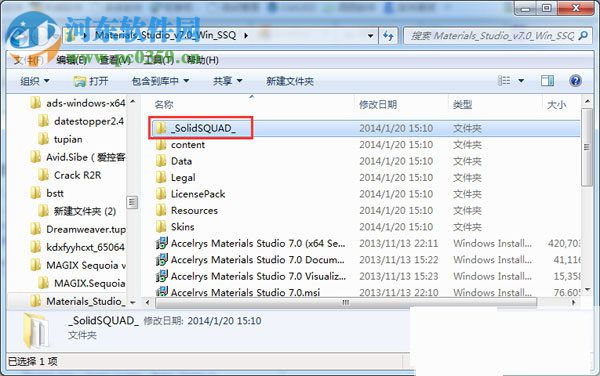
Task: Click the large folder thumbnail in details pane
Action: click(36, 330)
